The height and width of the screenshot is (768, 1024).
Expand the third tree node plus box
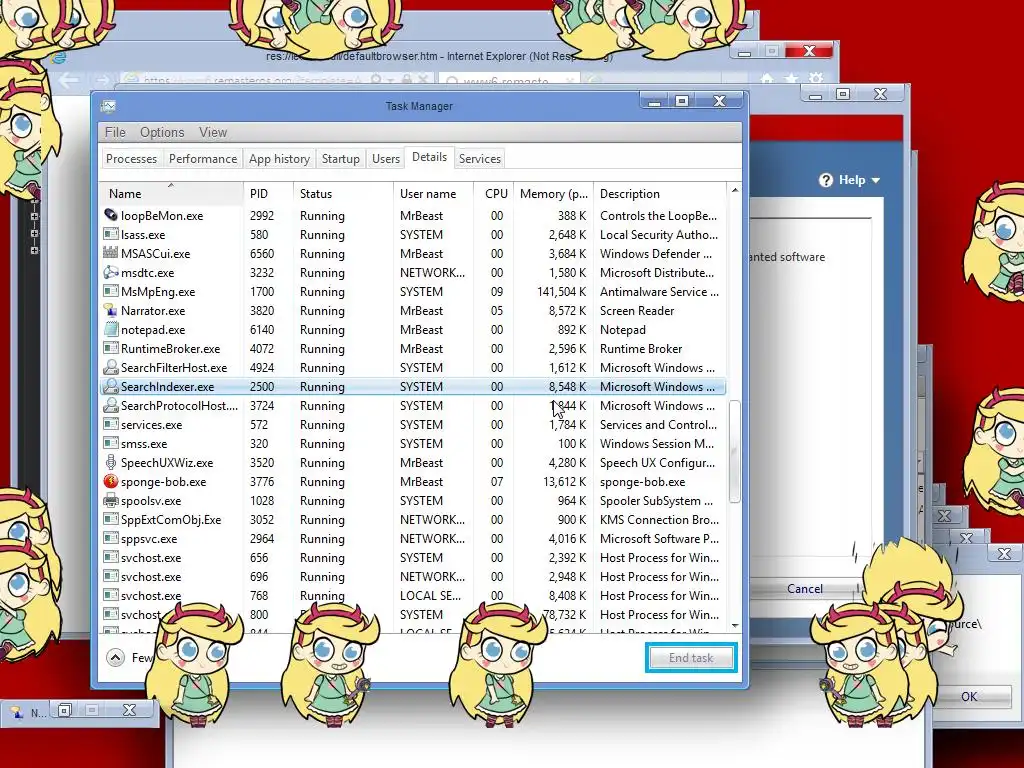(x=35, y=250)
